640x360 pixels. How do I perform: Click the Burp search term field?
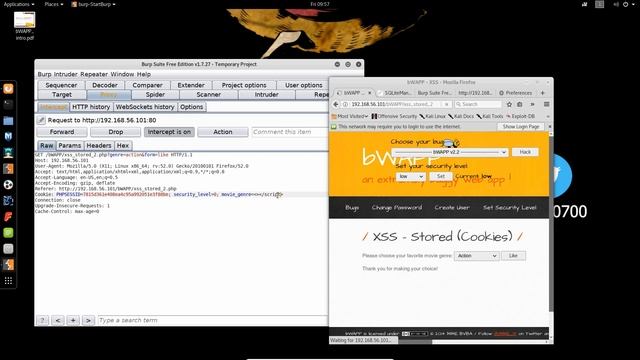click(x=212, y=320)
